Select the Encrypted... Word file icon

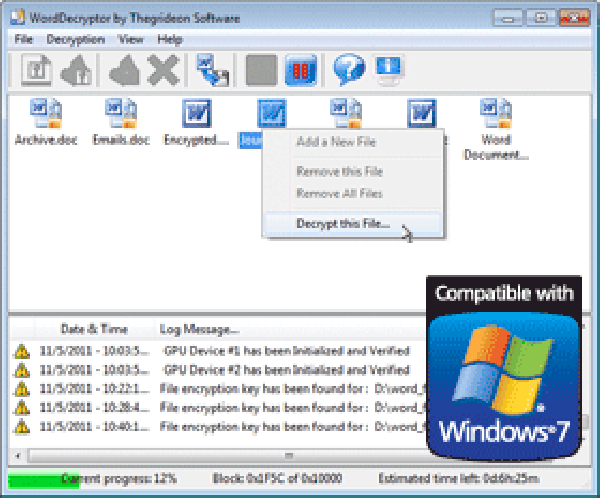coord(197,113)
